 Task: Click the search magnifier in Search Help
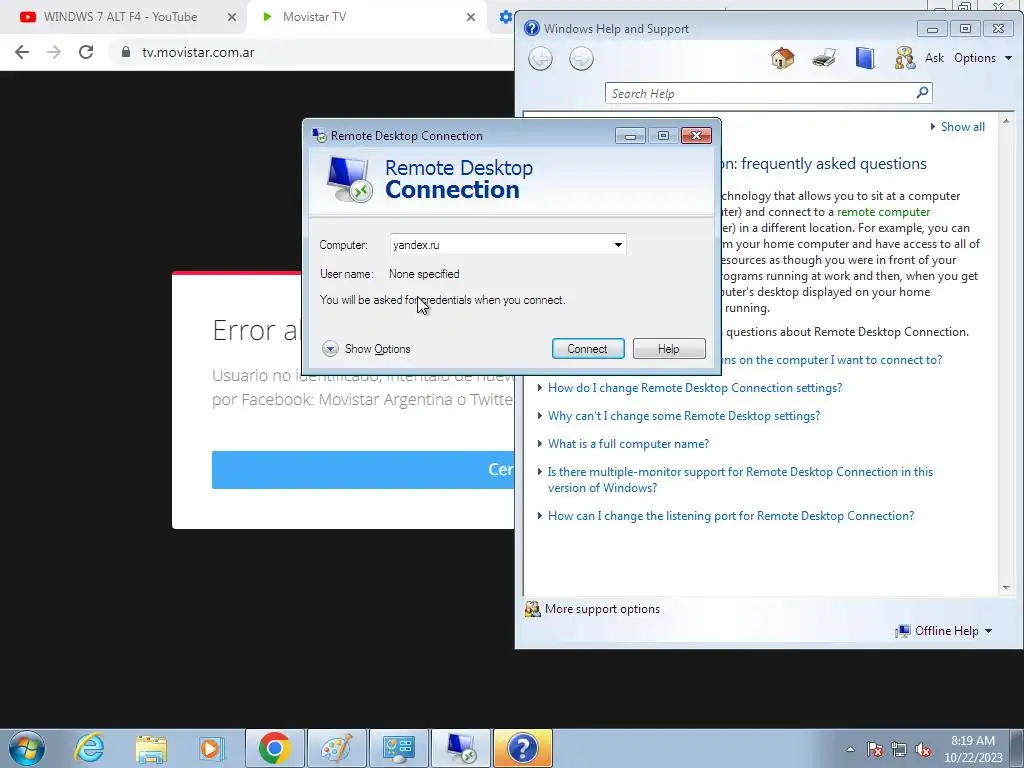tap(922, 93)
